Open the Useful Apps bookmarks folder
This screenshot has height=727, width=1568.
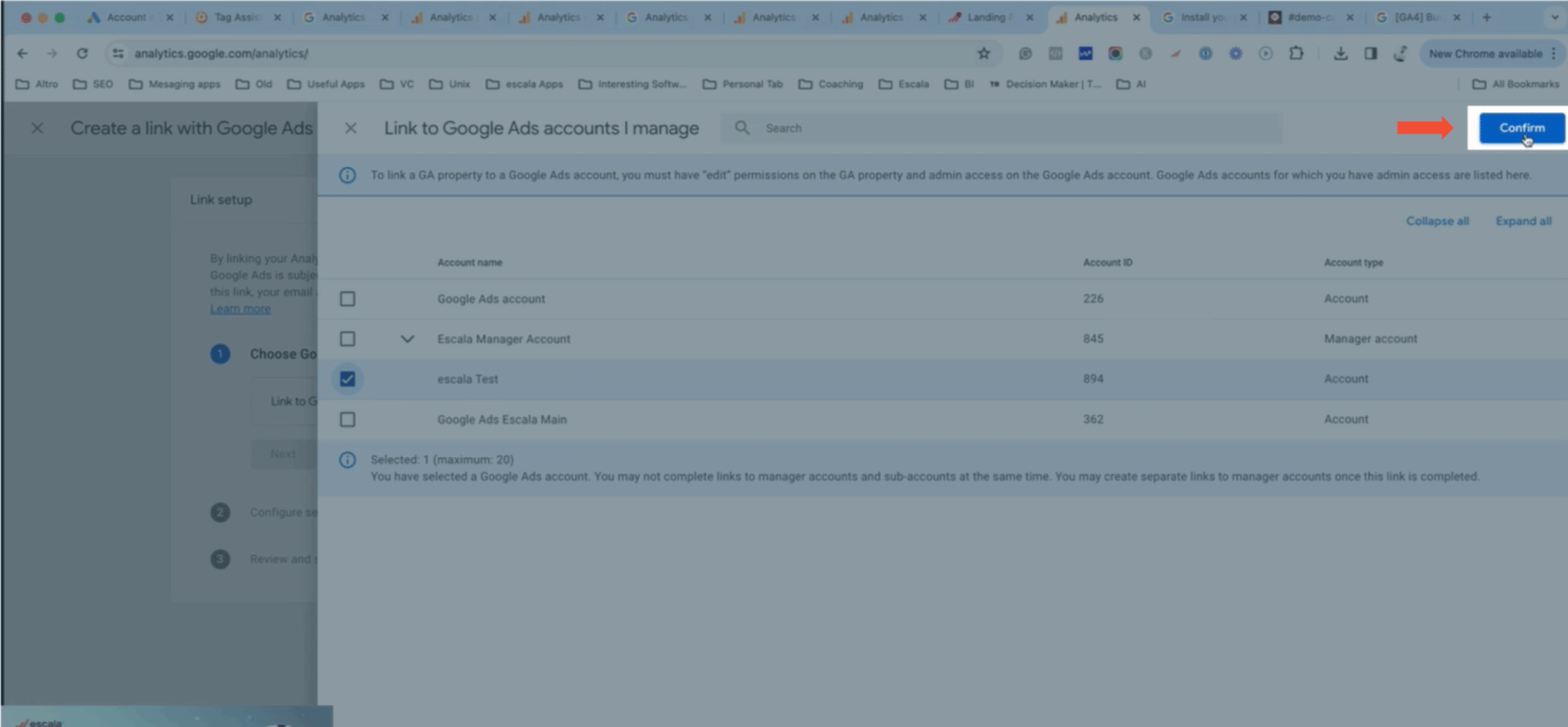click(x=326, y=84)
